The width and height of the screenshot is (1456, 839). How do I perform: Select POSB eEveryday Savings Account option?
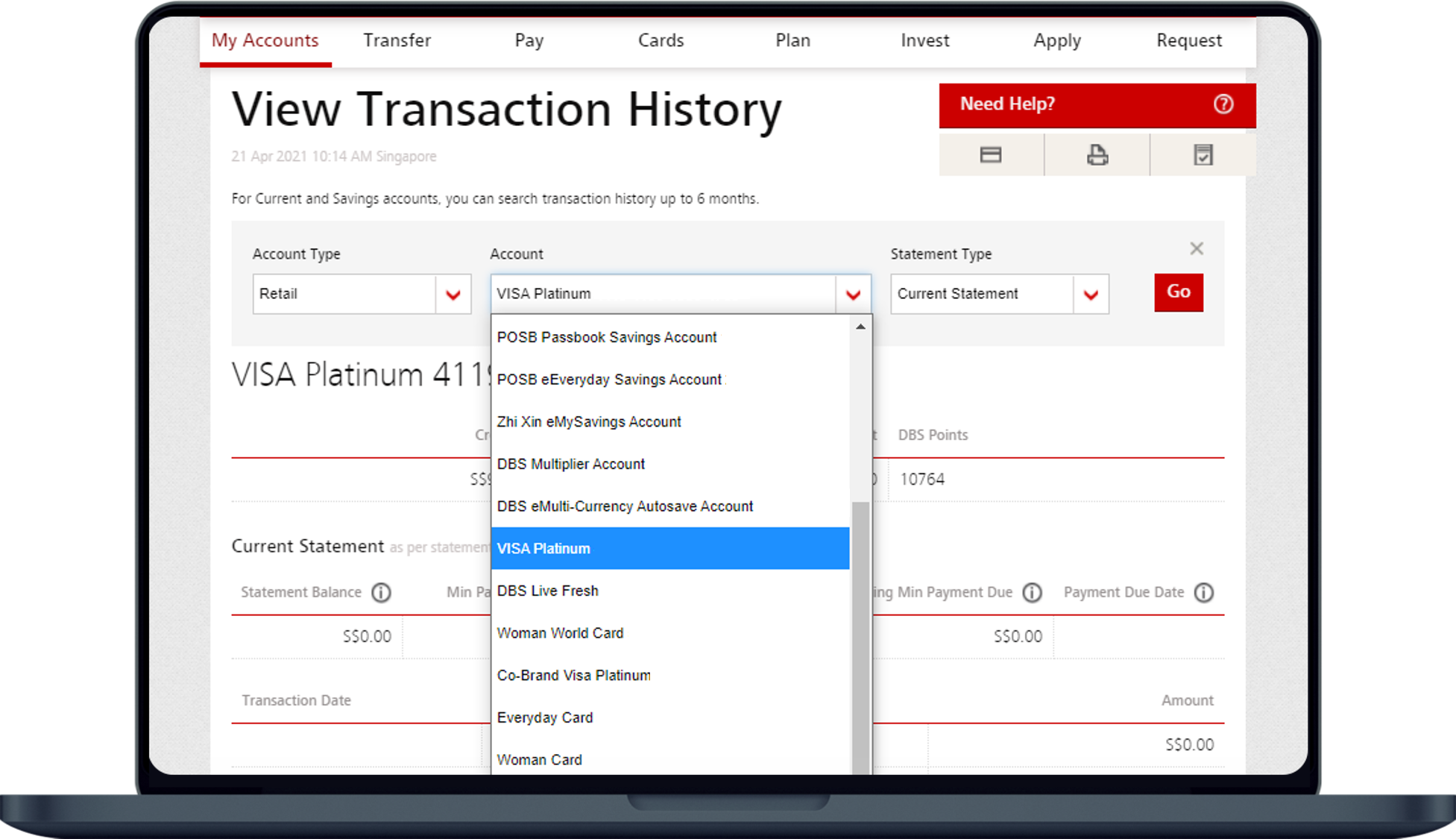670,380
